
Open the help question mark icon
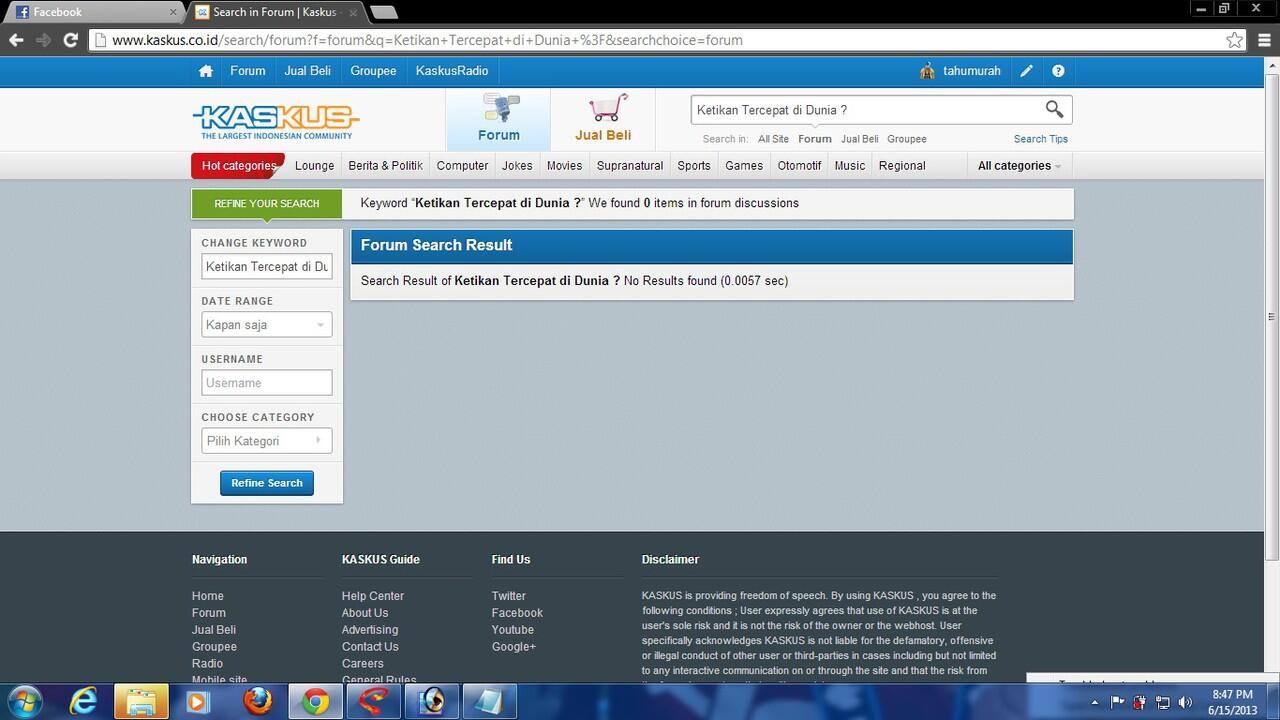(1058, 71)
